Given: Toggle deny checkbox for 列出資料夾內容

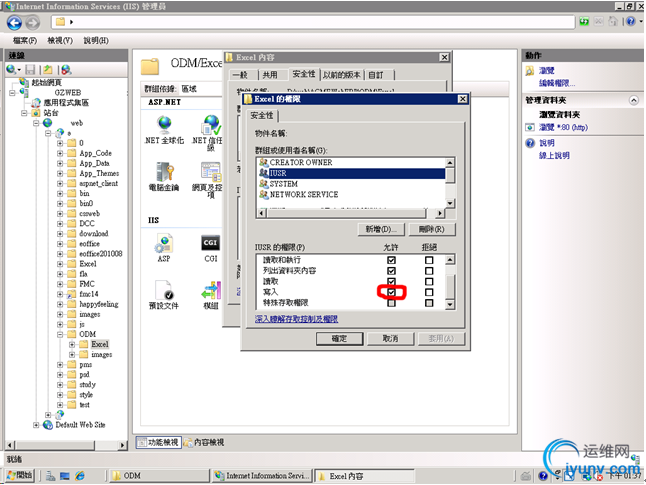Looking at the screenshot, I should point(429,271).
